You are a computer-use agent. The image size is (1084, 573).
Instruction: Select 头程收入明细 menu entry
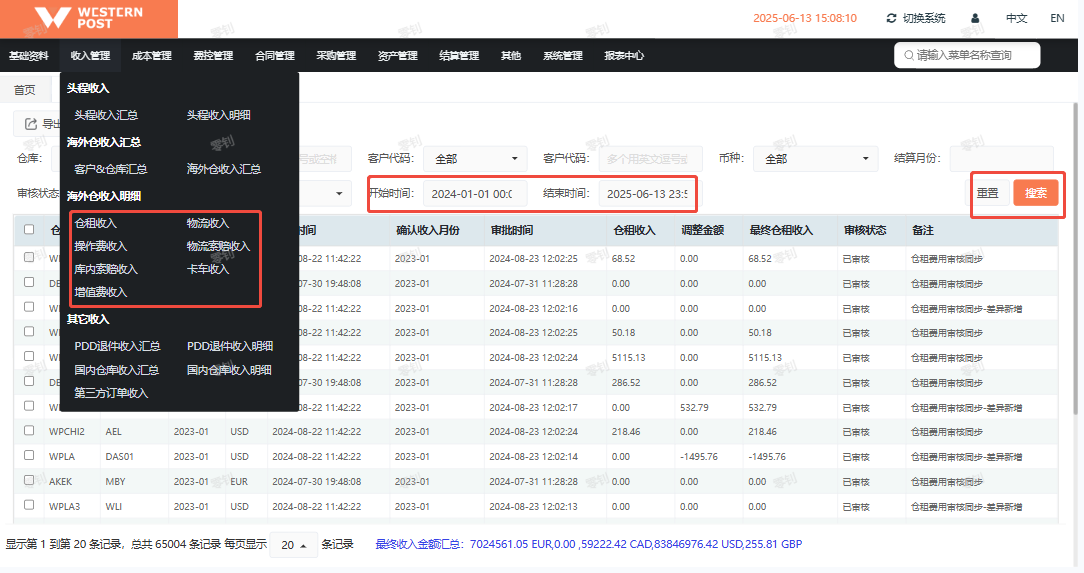click(218, 115)
